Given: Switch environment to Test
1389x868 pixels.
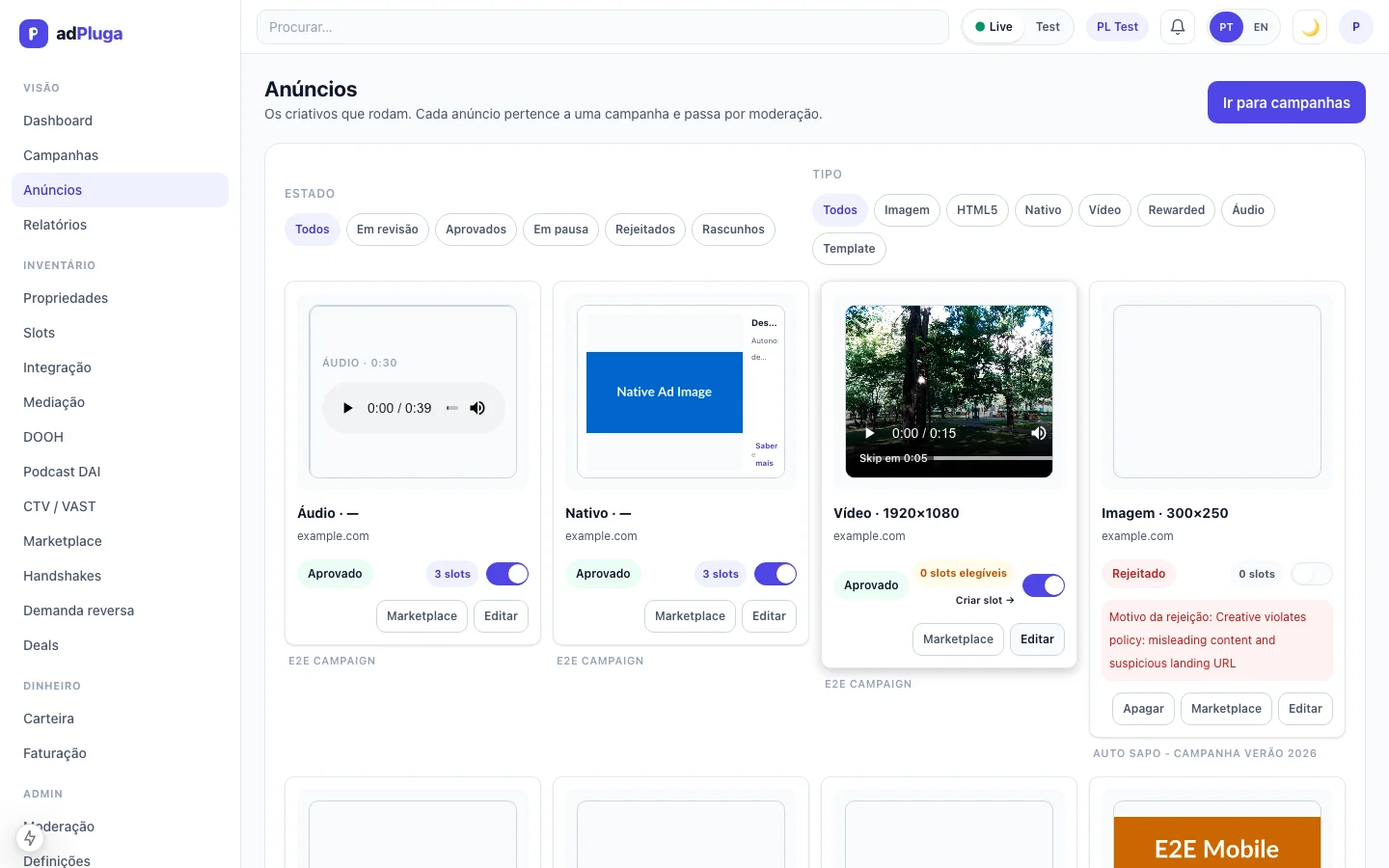Looking at the screenshot, I should pyautogui.click(x=1048, y=27).
